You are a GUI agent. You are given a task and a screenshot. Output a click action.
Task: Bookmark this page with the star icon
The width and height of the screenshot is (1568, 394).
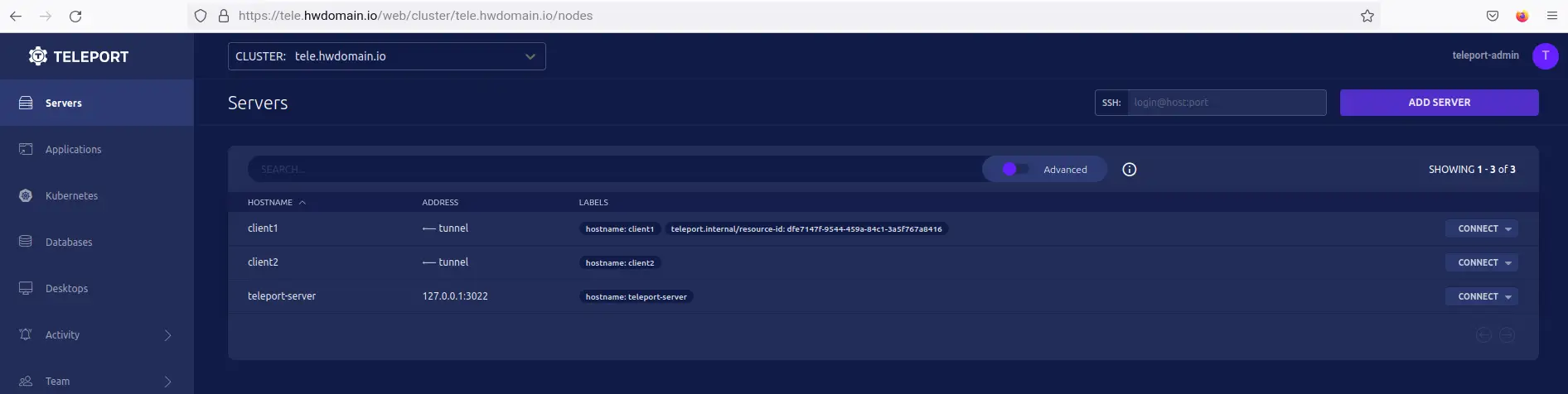[1367, 16]
